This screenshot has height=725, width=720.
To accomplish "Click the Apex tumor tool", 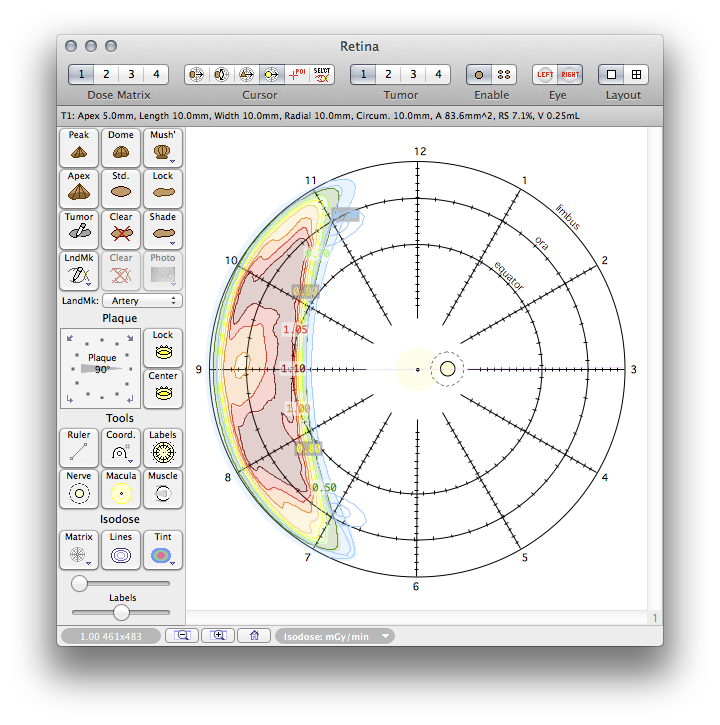I will click(79, 189).
